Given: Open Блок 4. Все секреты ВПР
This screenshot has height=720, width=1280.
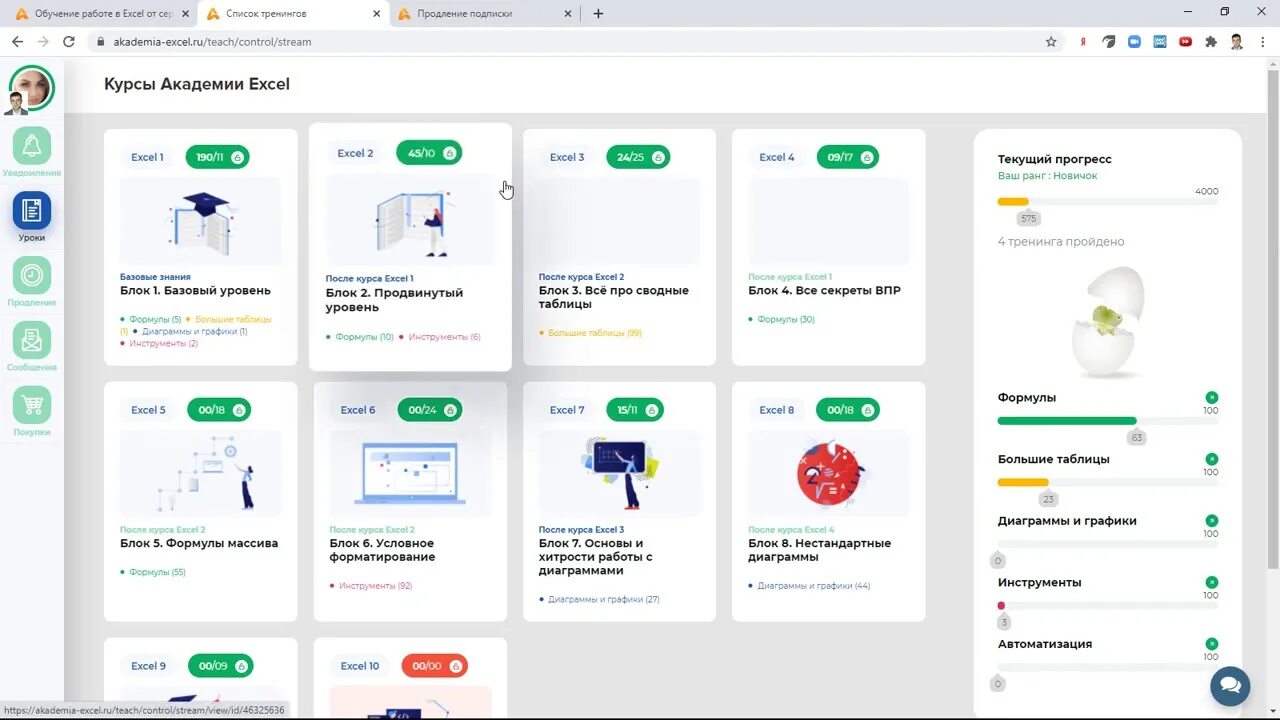Looking at the screenshot, I should point(824,291).
